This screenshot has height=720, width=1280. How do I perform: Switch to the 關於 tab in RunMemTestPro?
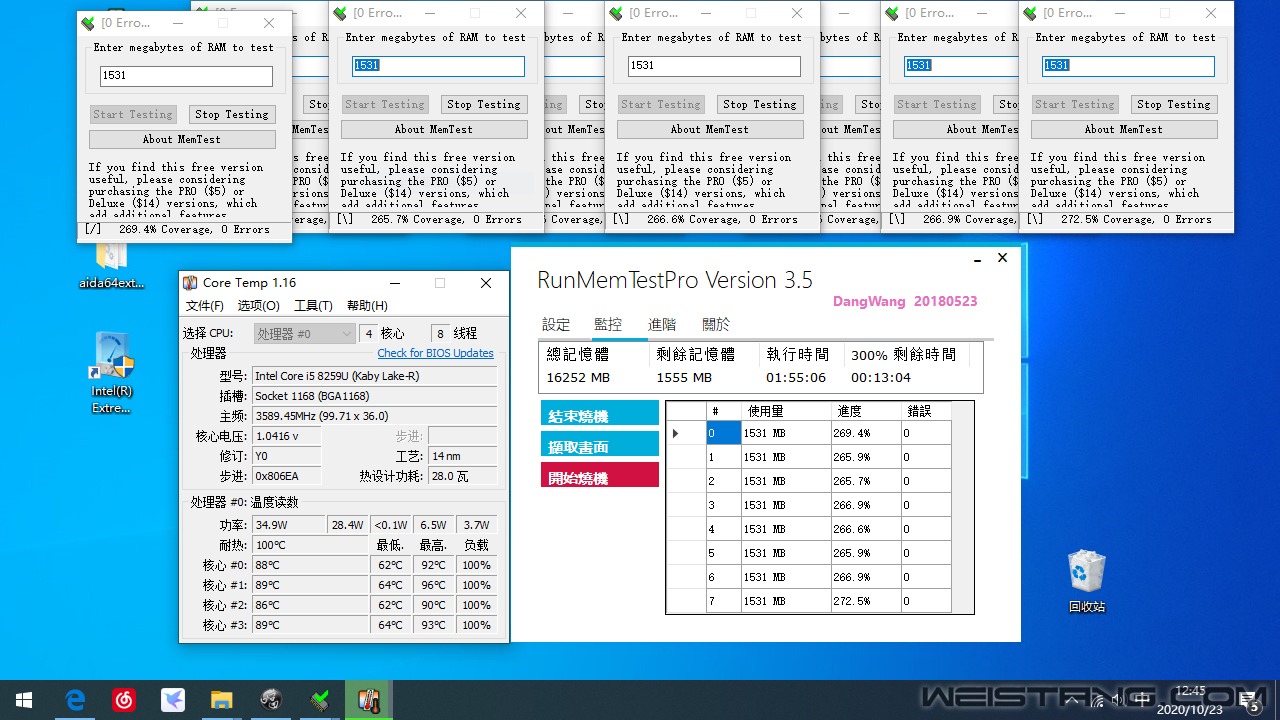pyautogui.click(x=716, y=324)
